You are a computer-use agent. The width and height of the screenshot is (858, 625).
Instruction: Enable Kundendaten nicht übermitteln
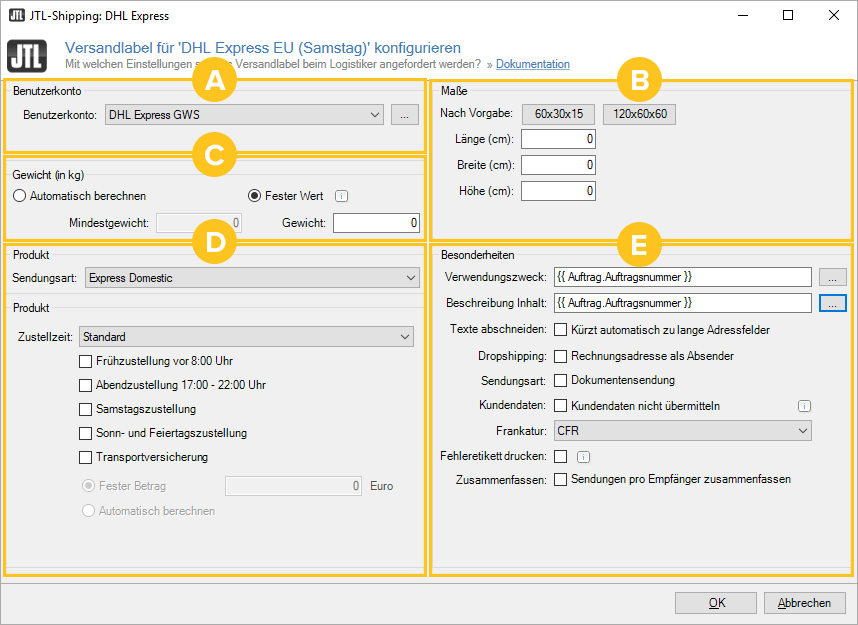coord(560,406)
